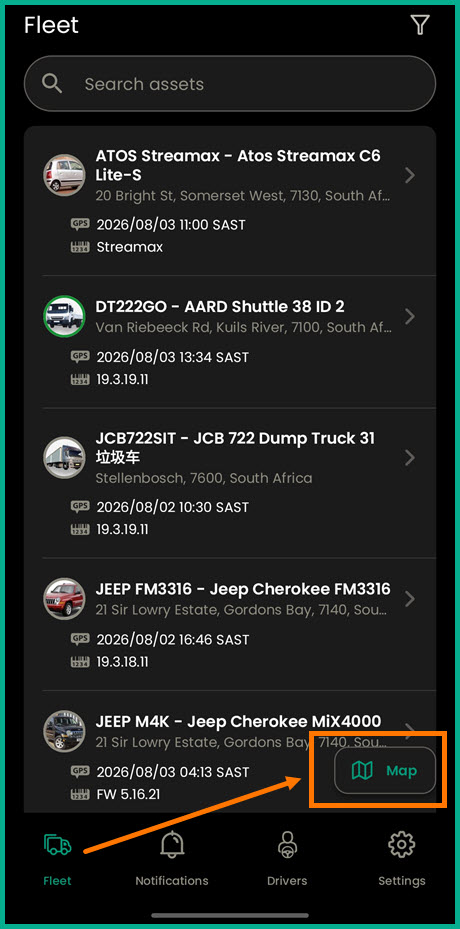Tap GPS icon under ATOS Streamax

(x=80, y=224)
